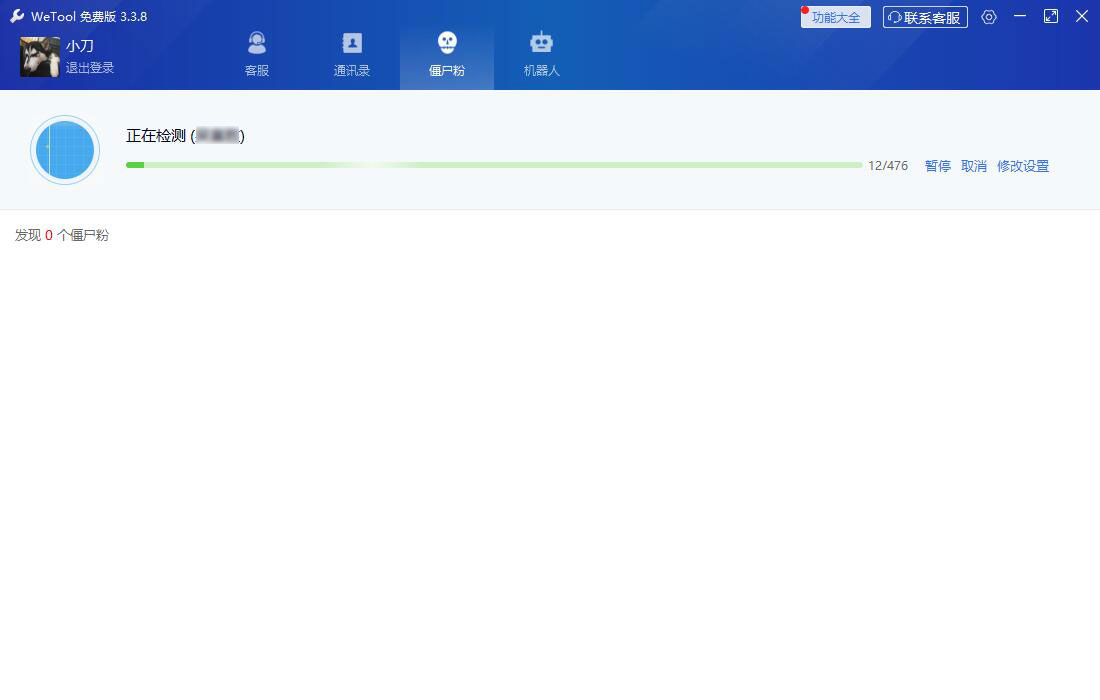
Task: Open settings via the gear icon
Action: point(989,17)
